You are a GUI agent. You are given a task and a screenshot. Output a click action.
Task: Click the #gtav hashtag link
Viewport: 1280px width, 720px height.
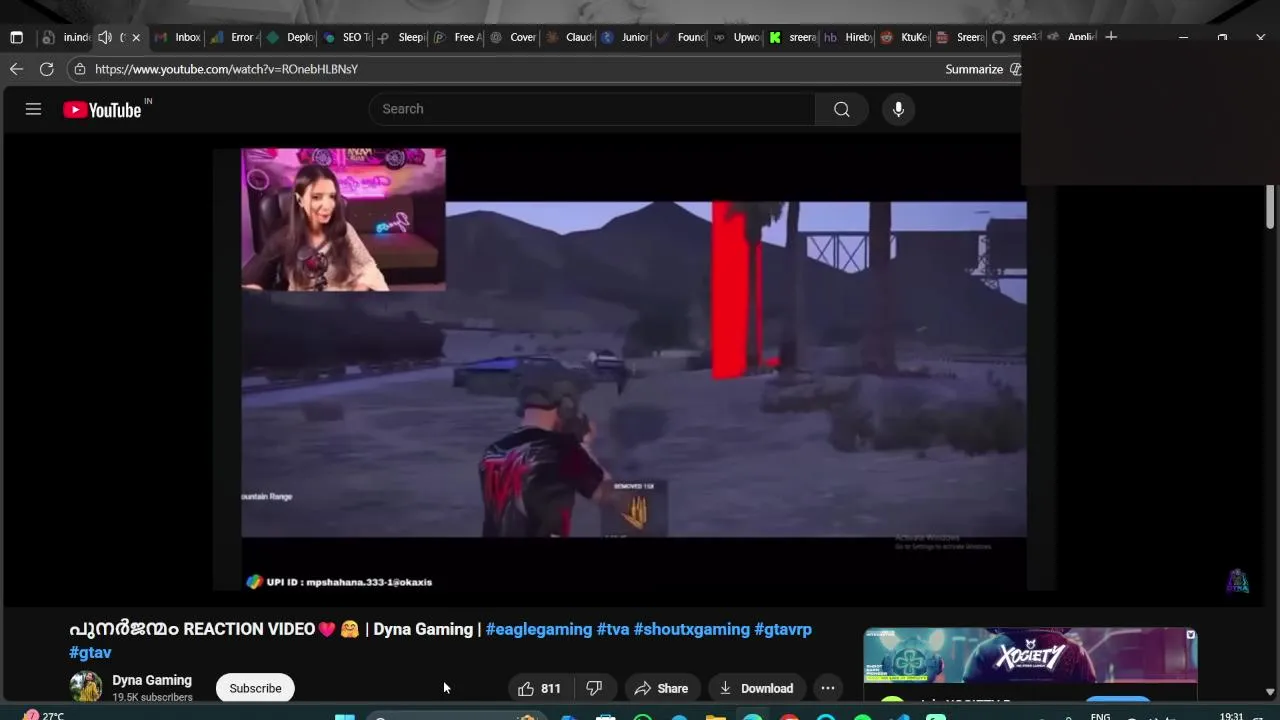tap(90, 652)
